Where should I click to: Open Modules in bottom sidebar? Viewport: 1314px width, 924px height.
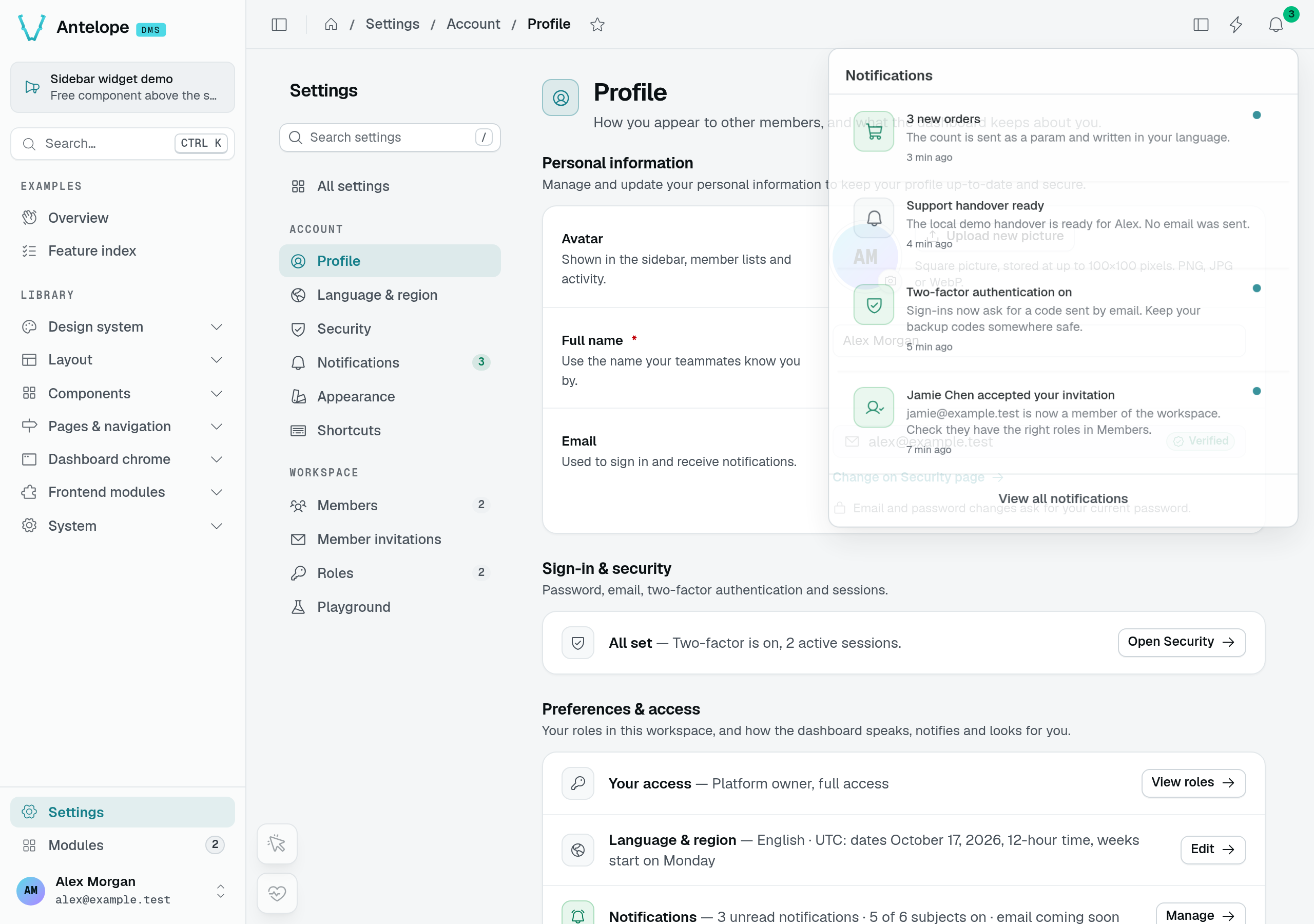[x=123, y=845]
